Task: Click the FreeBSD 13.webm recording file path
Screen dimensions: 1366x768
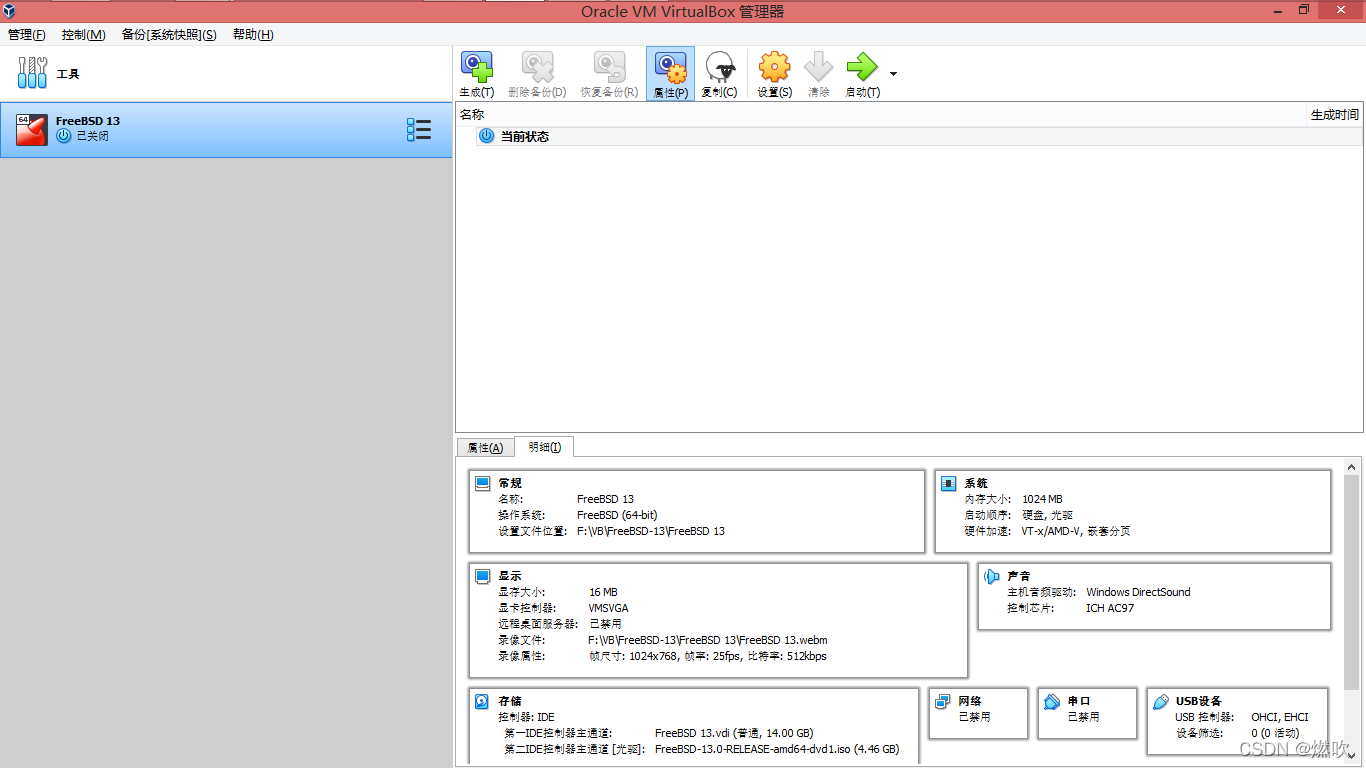Action: (708, 640)
